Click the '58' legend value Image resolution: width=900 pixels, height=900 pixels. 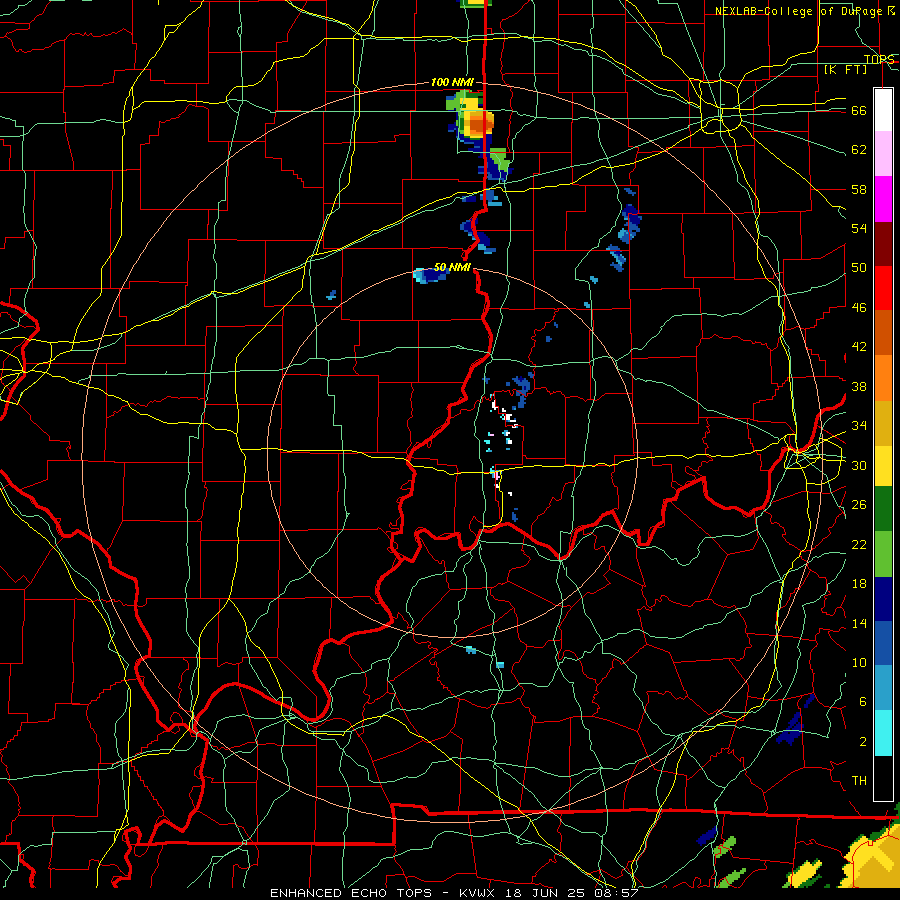[859, 189]
